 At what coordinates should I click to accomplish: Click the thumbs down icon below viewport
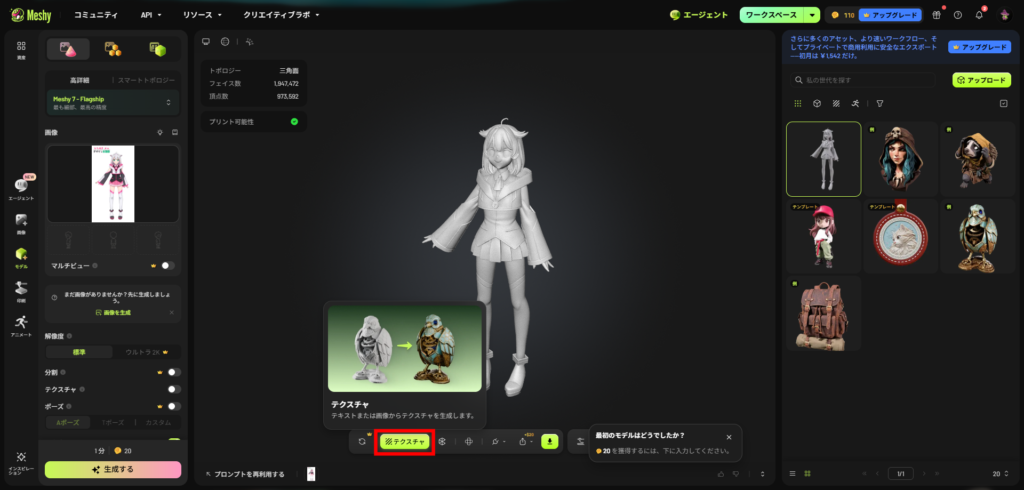(736, 474)
